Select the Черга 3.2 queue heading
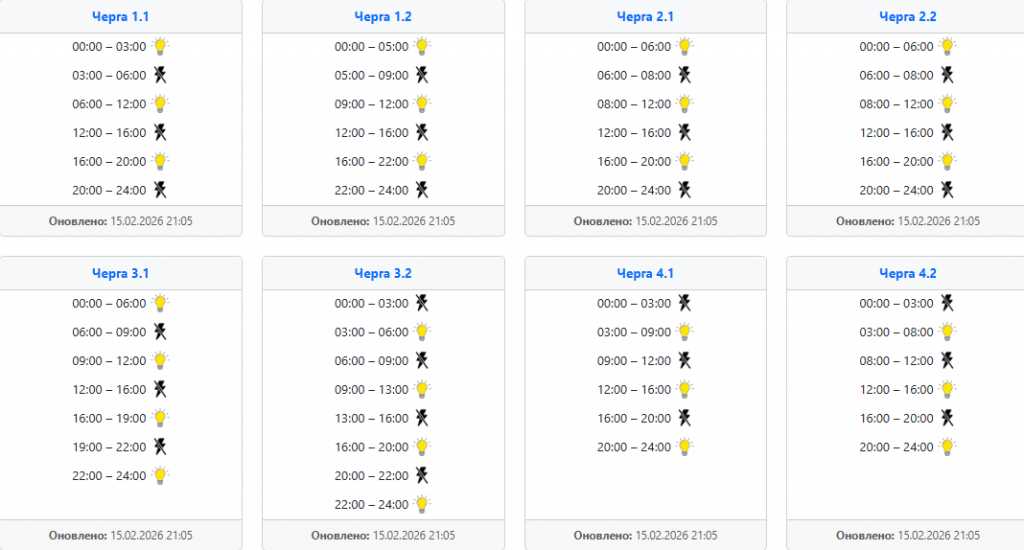Screen dimensions: 1024x550 (383, 273)
